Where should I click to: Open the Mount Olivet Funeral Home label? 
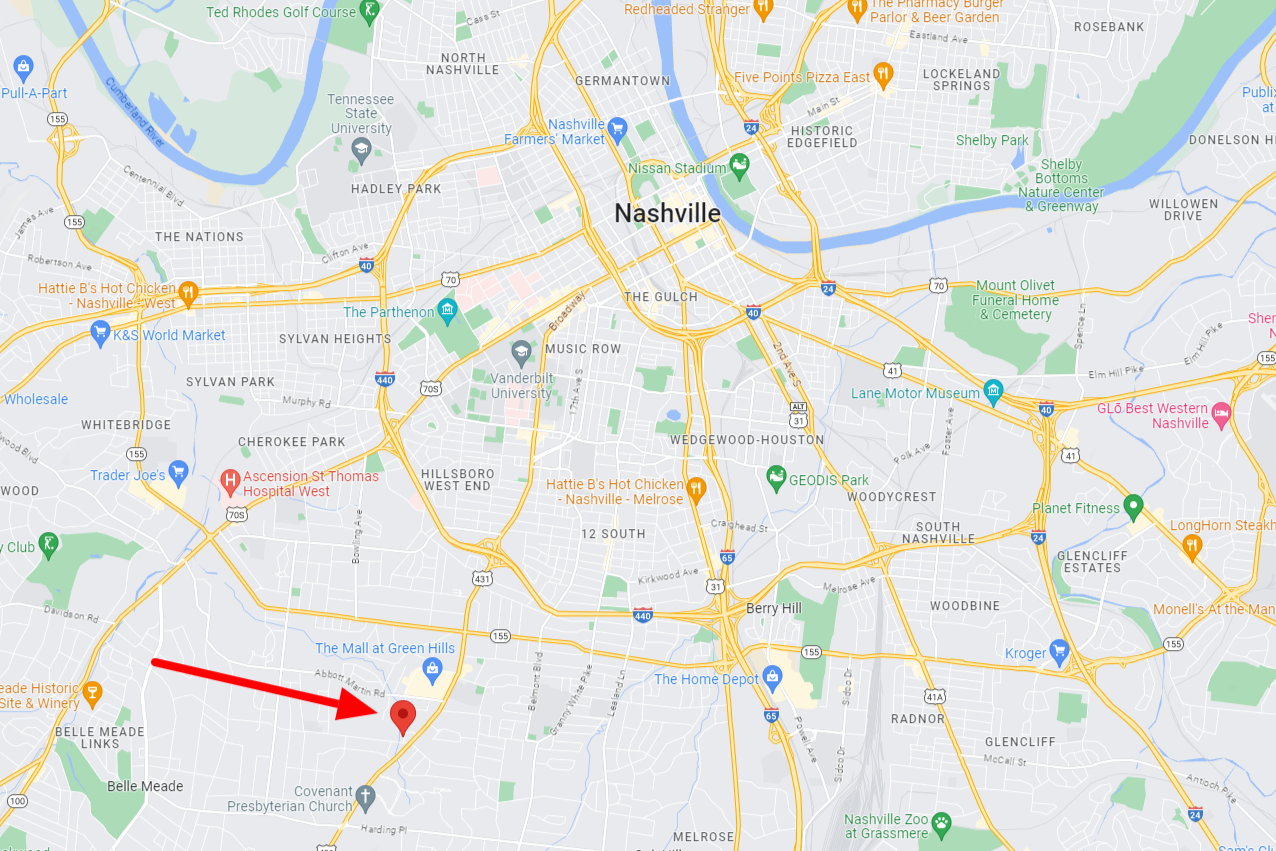click(1015, 300)
